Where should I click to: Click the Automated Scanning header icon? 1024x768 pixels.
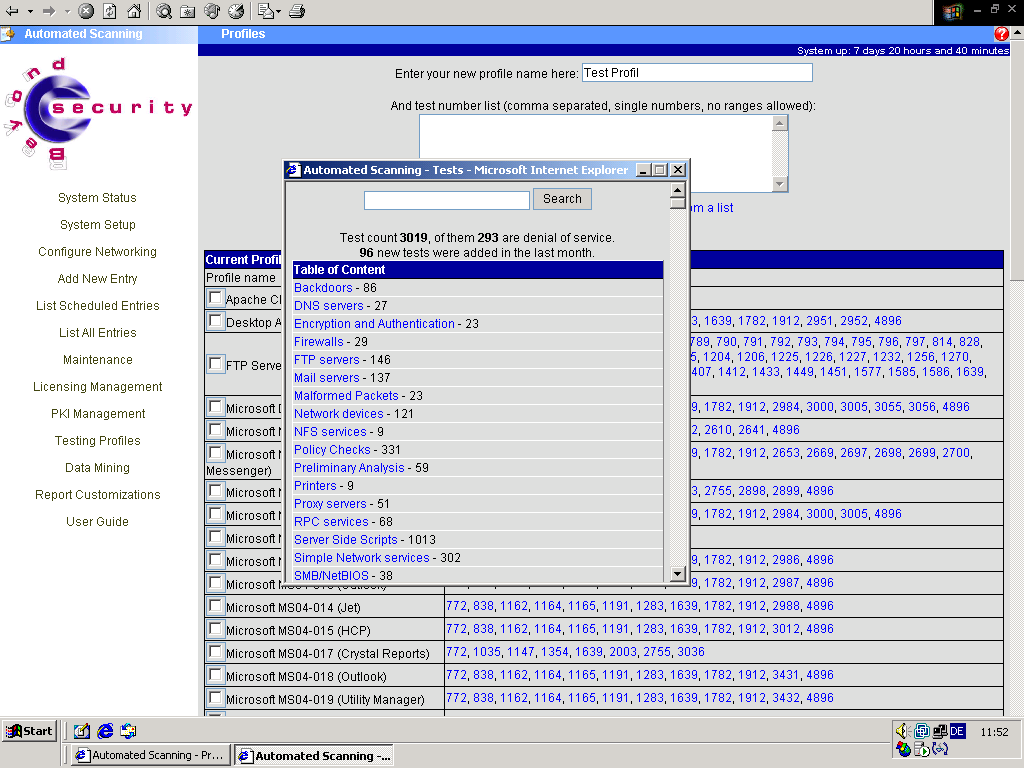(x=8, y=34)
